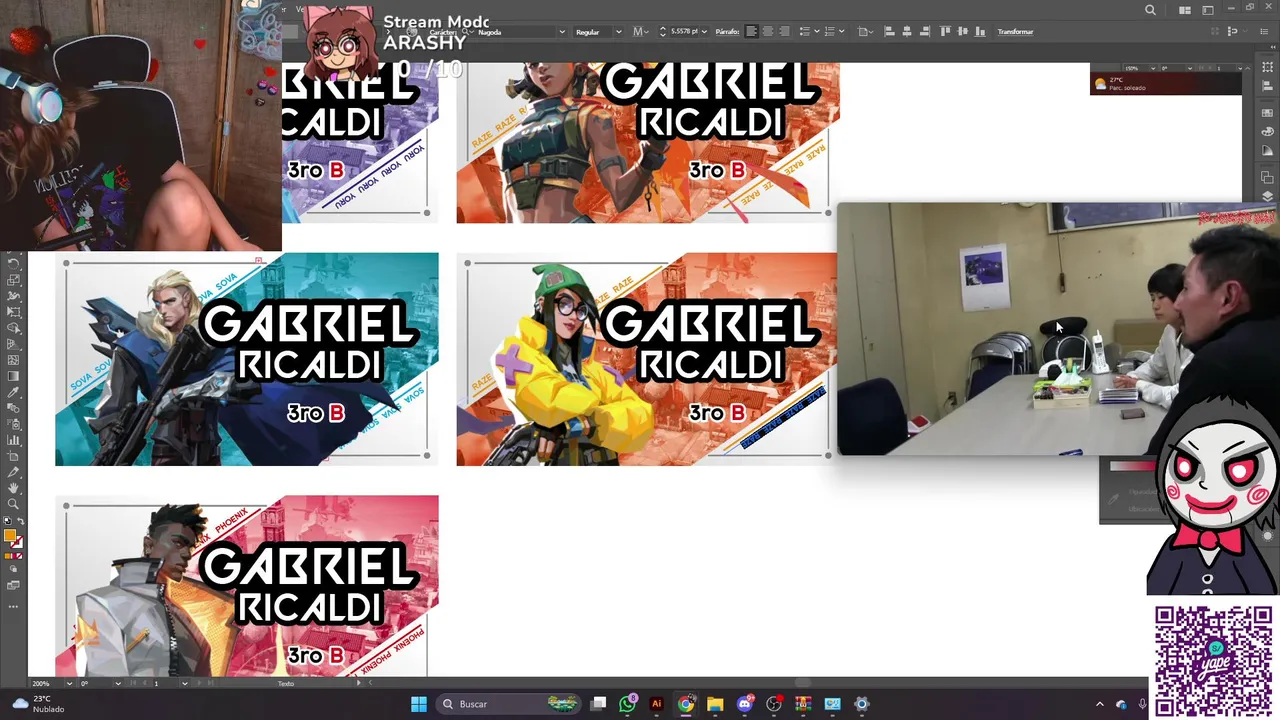Open the rotate view angle dropdown
This screenshot has width=1280, height=720.
pos(117,684)
